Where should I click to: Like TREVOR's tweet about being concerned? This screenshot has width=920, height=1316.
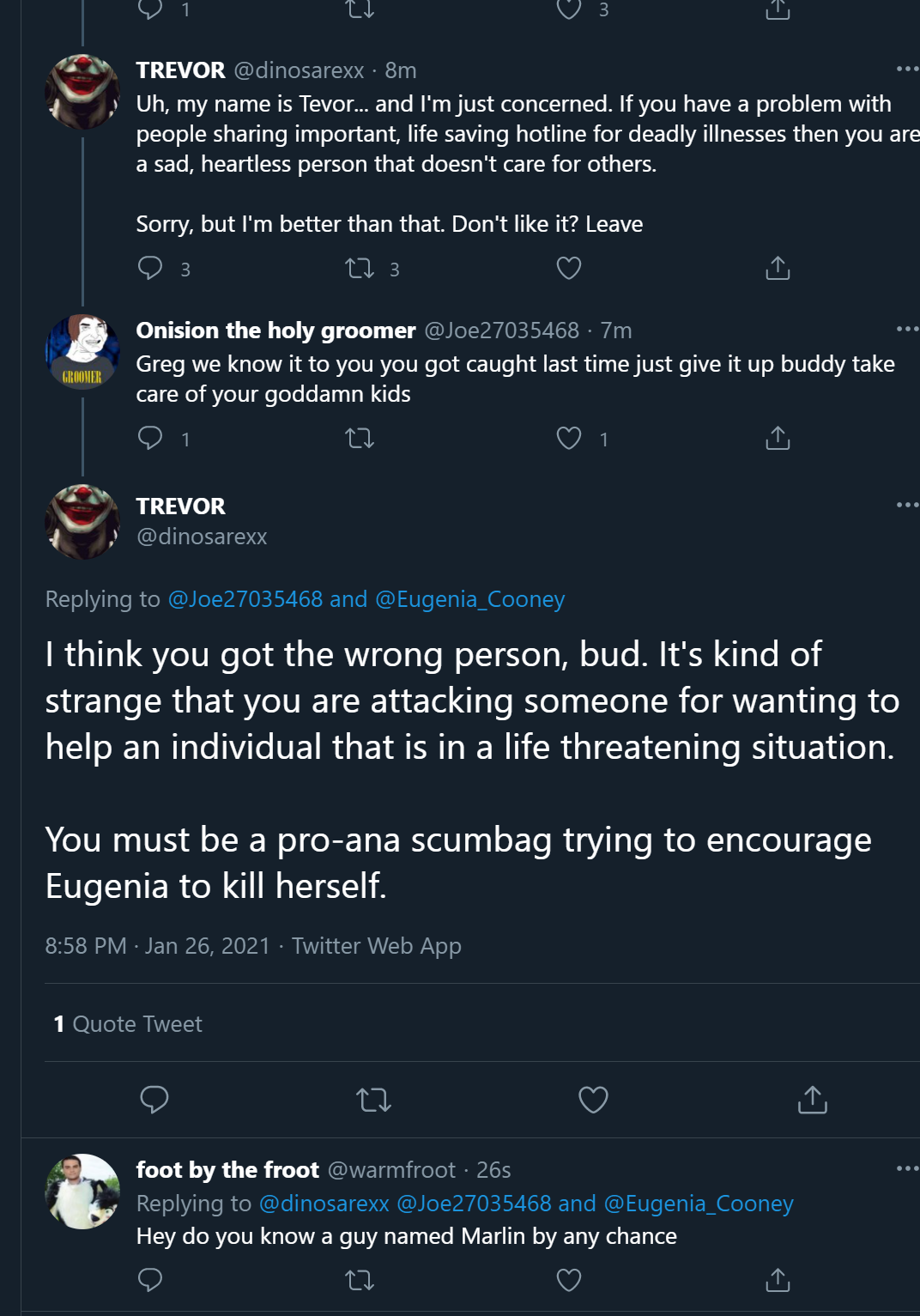point(569,269)
